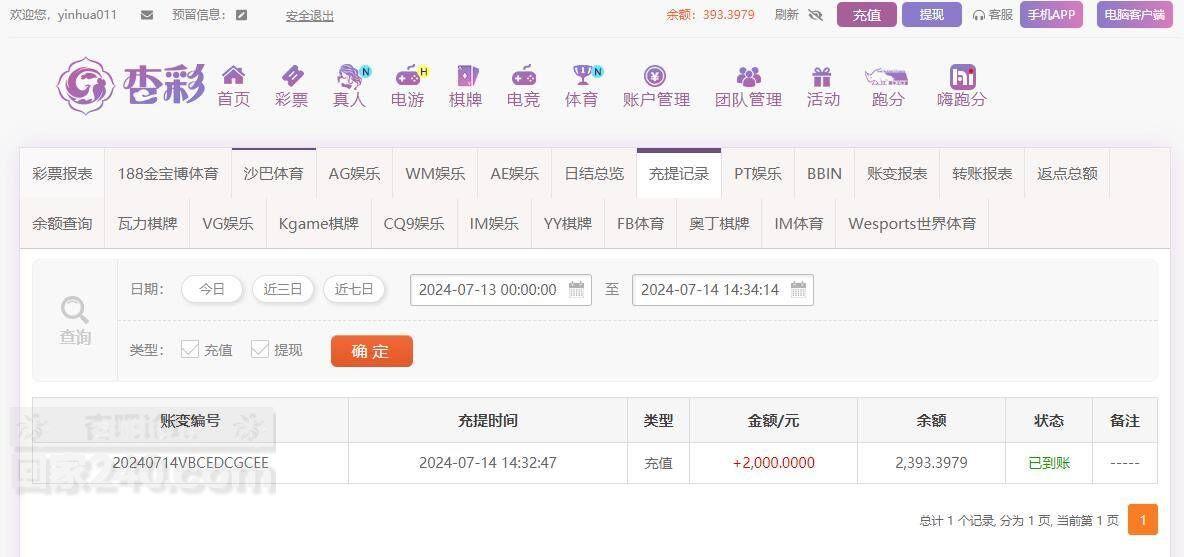Open the 棋牌 cards icon
Image resolution: width=1184 pixels, height=557 pixels.
(x=467, y=75)
